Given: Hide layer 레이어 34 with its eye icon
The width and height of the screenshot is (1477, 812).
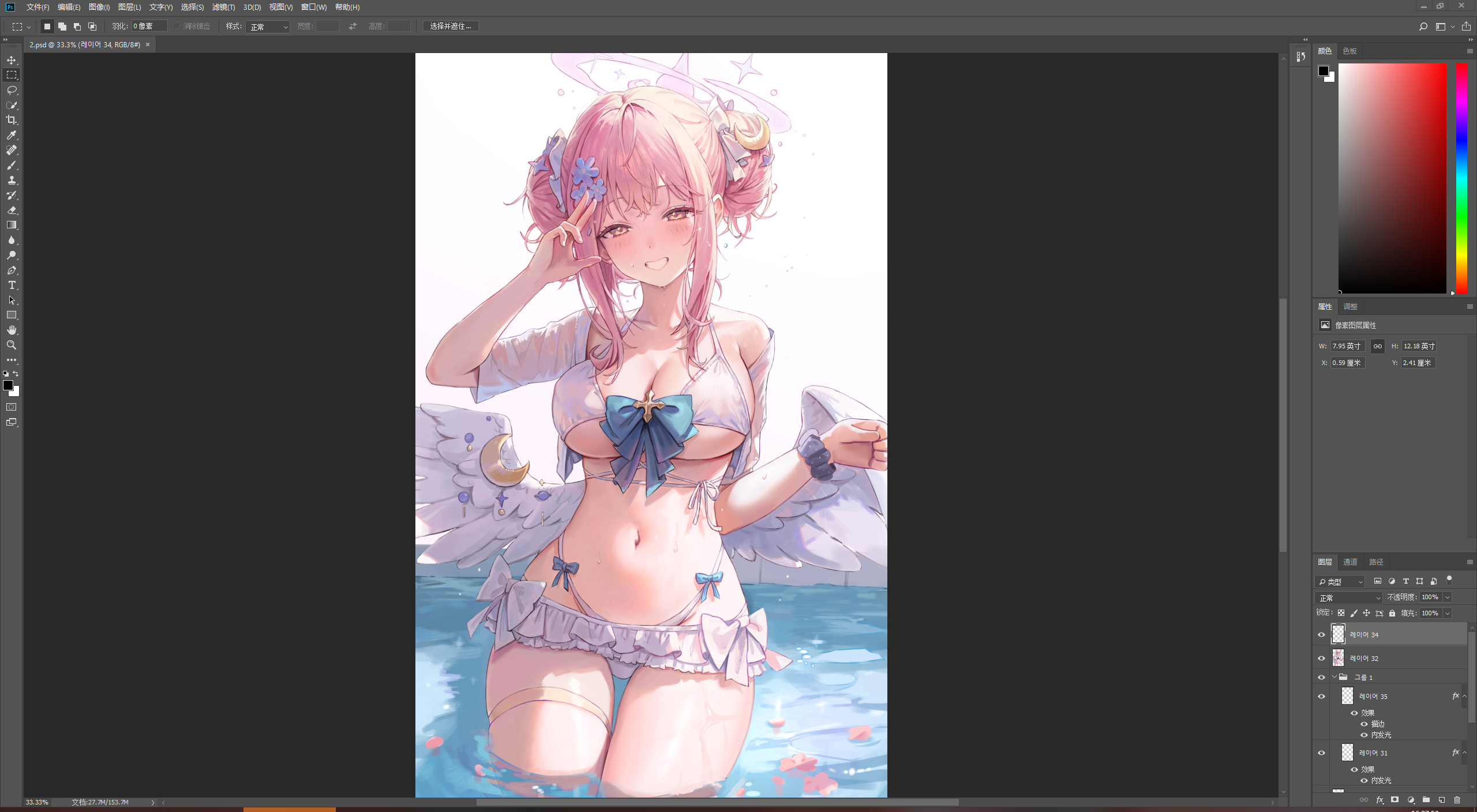Looking at the screenshot, I should click(1321, 634).
